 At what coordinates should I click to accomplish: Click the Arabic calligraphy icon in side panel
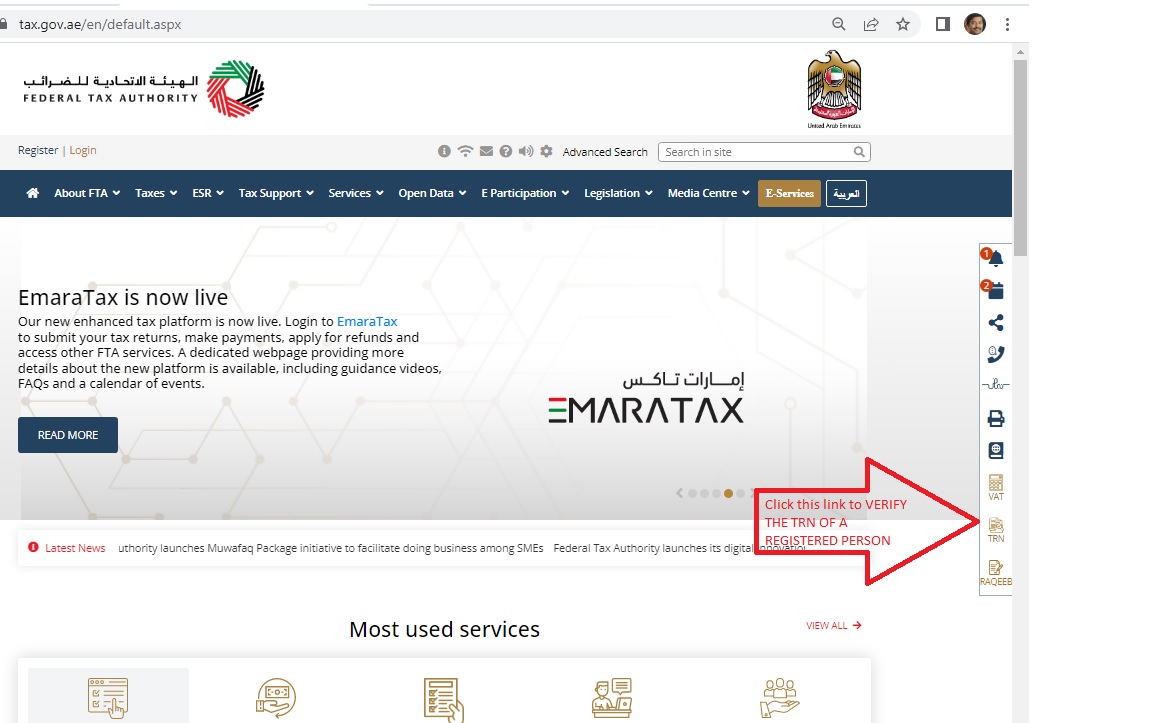click(x=995, y=384)
